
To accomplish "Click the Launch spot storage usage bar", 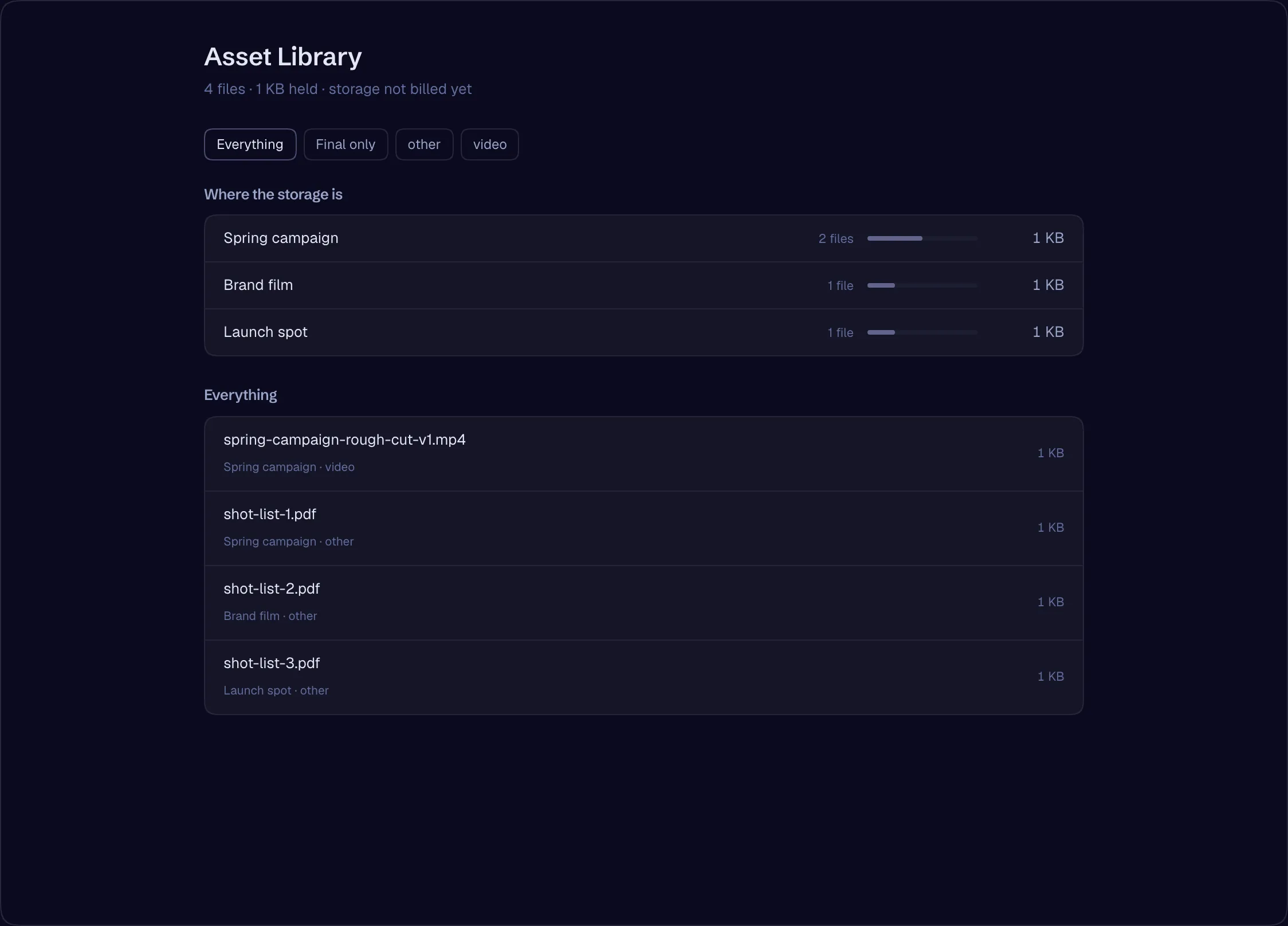I will click(922, 332).
